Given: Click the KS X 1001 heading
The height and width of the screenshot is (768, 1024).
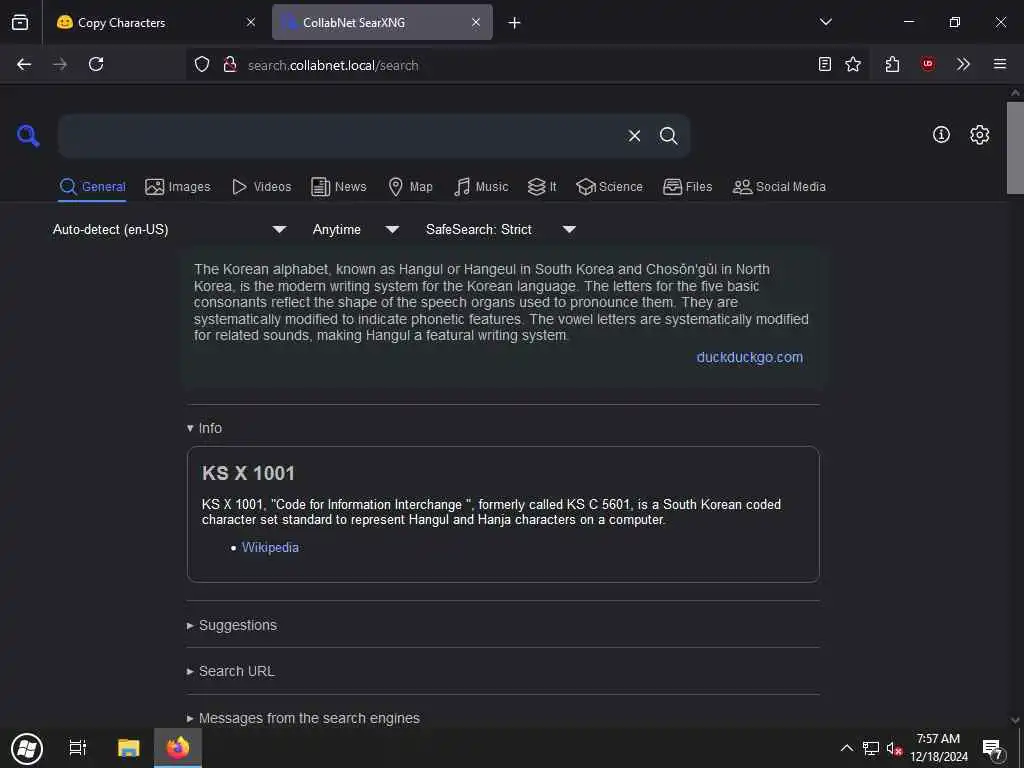Looking at the screenshot, I should pyautogui.click(x=248, y=473).
